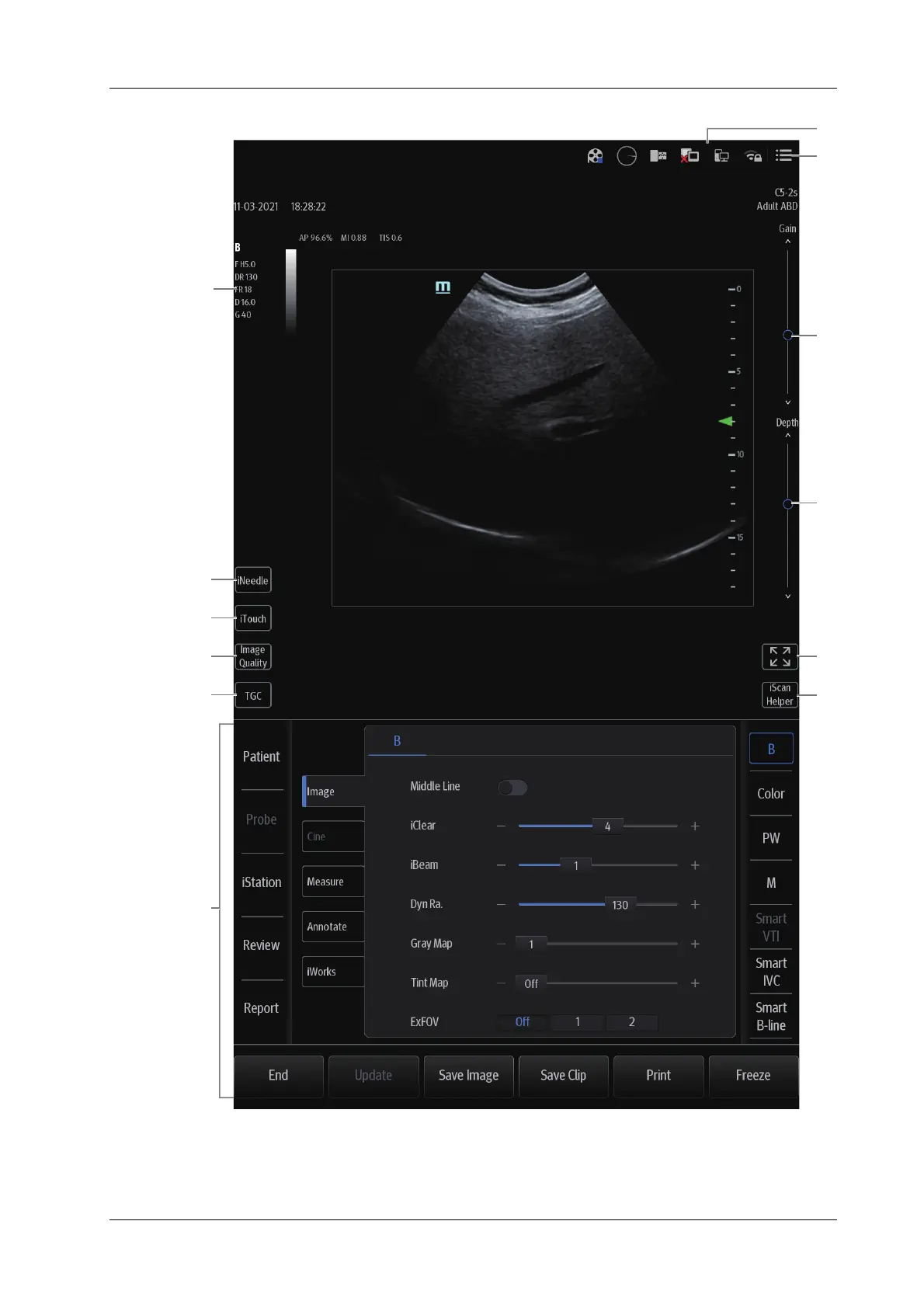Enable iNeedle
Viewport: 924px width, 1308px height.
[x=253, y=580]
